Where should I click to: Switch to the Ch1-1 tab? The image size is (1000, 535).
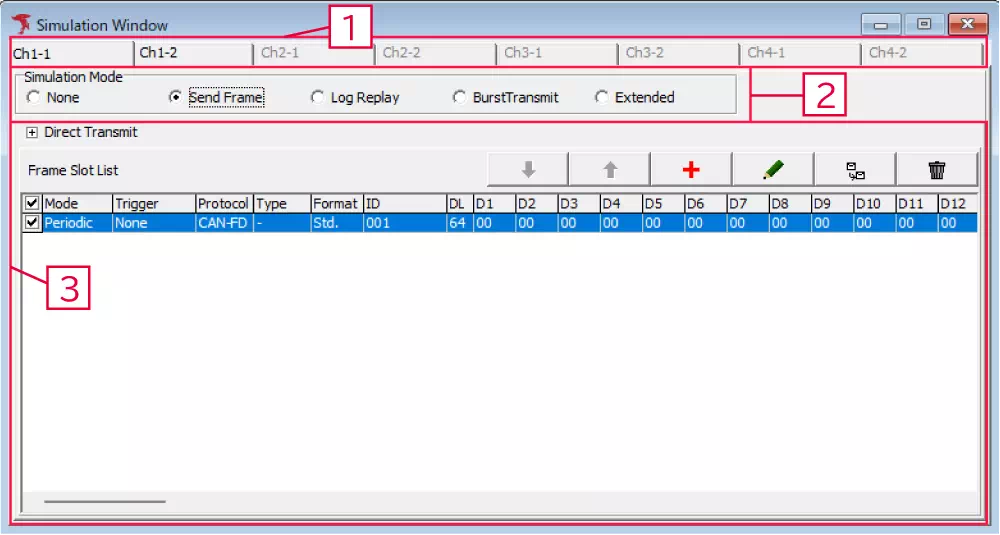(71, 54)
